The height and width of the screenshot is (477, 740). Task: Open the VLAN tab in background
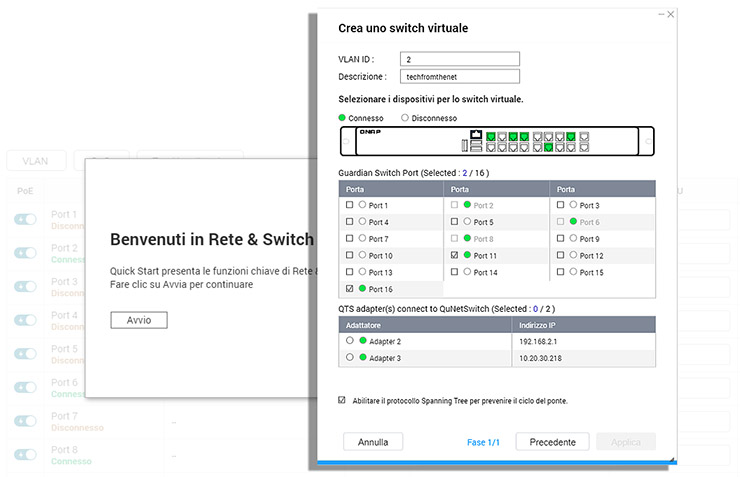[36, 160]
